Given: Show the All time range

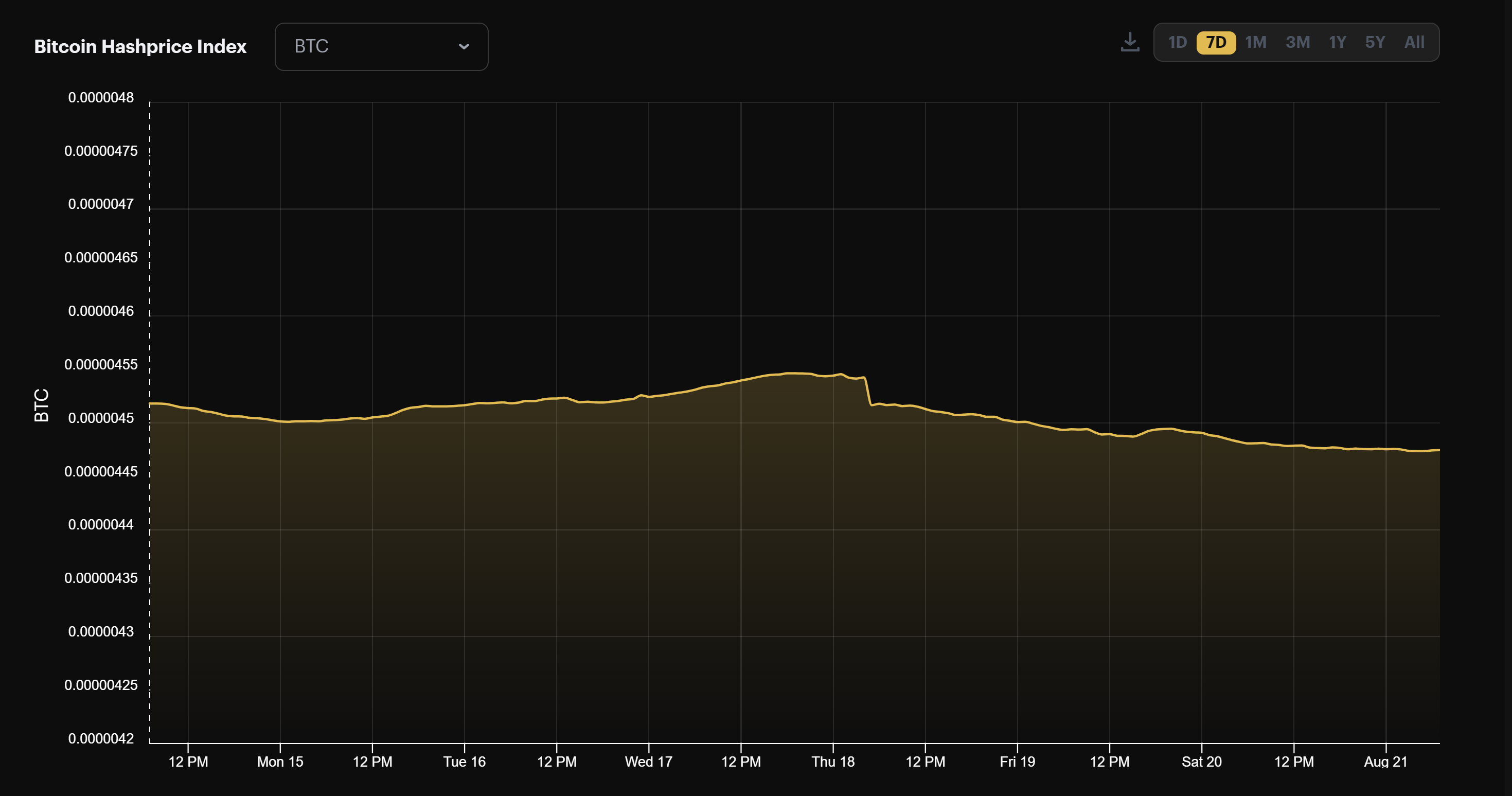Looking at the screenshot, I should coord(1414,42).
